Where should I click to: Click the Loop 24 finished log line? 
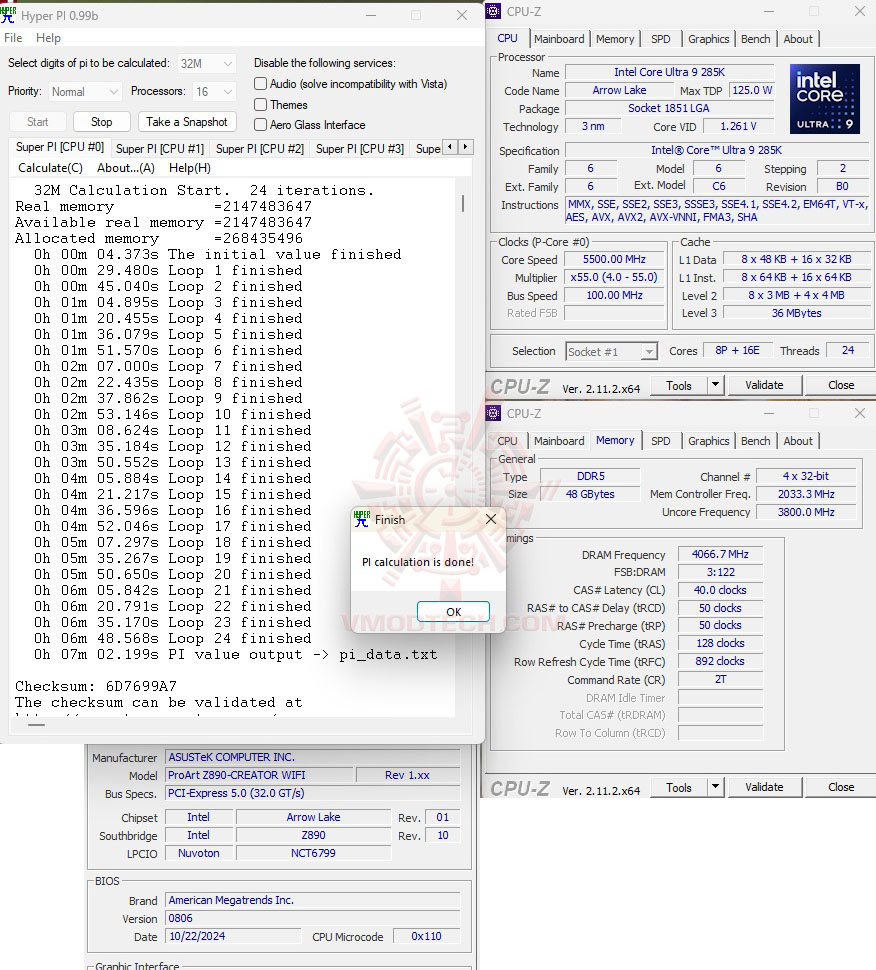coord(173,638)
